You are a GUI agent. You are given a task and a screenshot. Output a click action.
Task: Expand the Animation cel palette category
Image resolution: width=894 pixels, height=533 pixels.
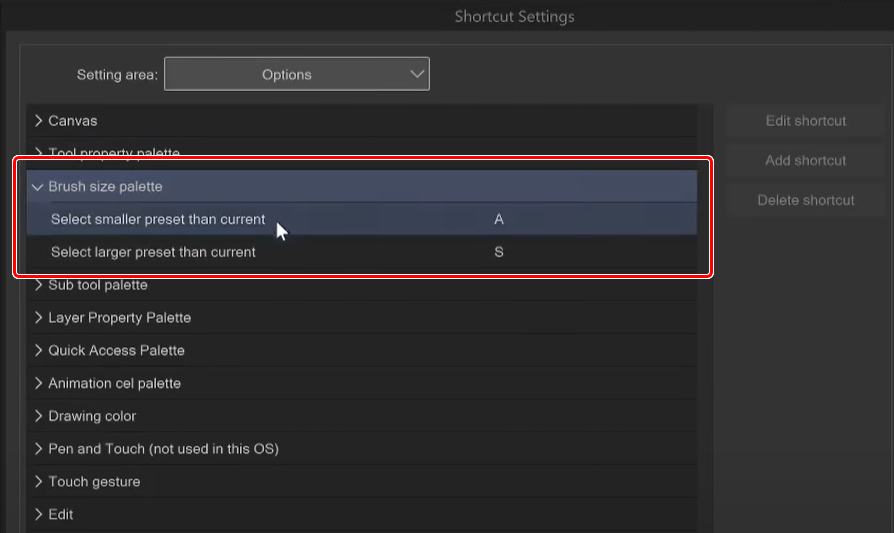coord(38,384)
